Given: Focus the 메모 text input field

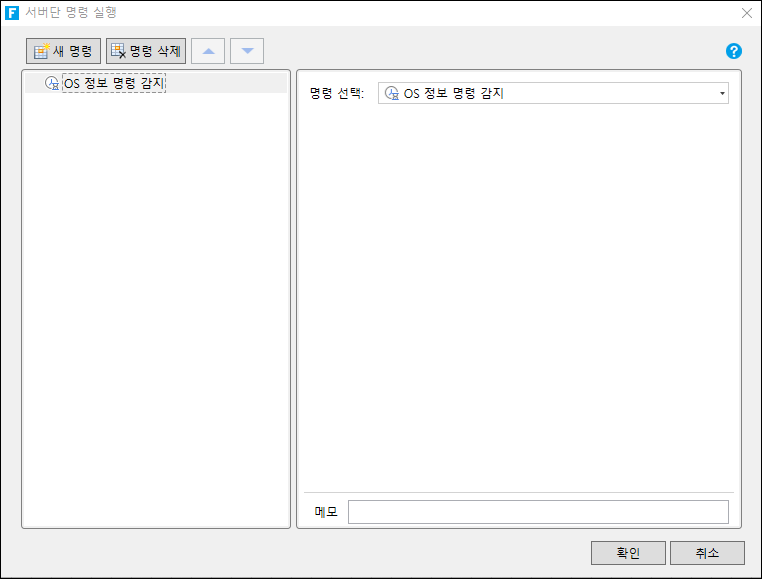Looking at the screenshot, I should 537,512.
